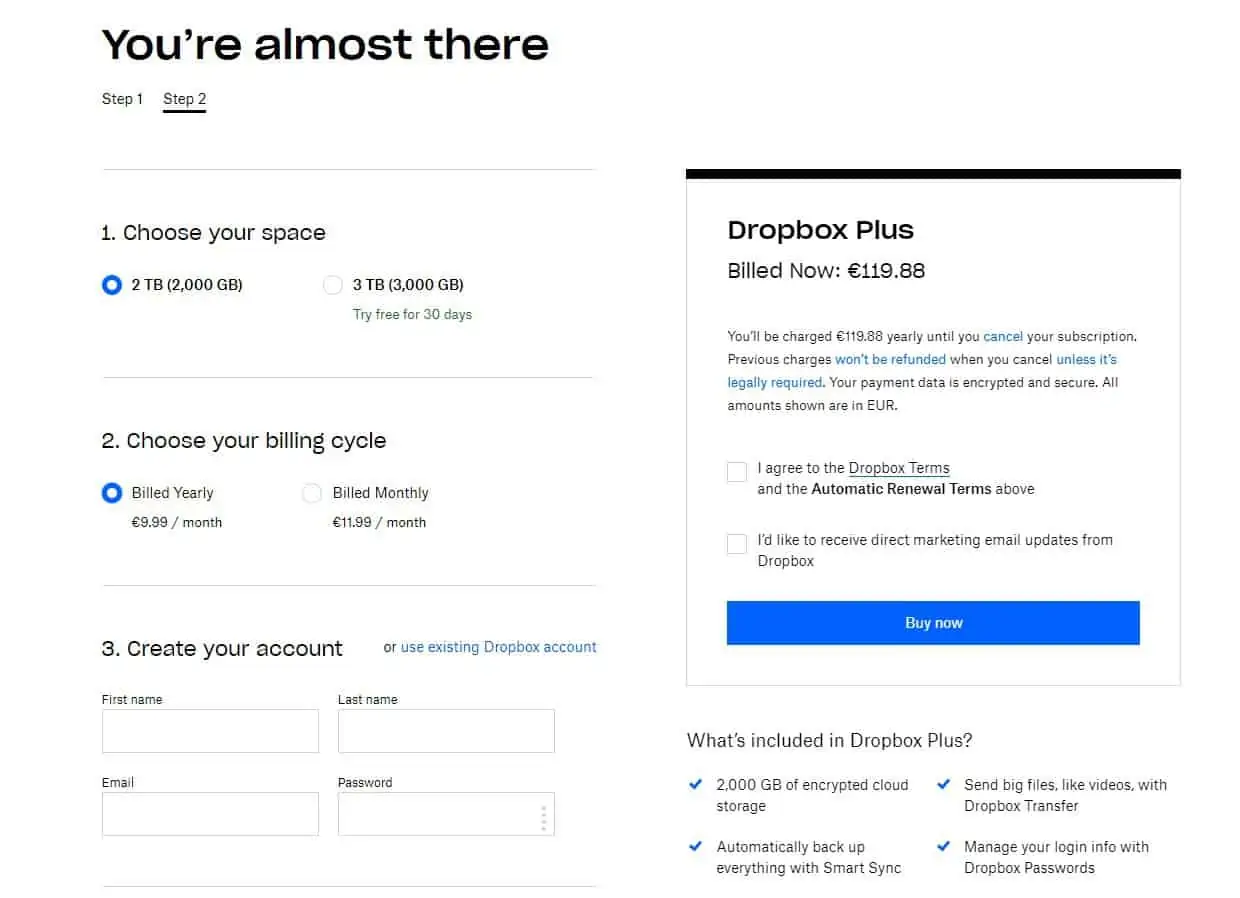Click into the Email input field

(x=210, y=814)
